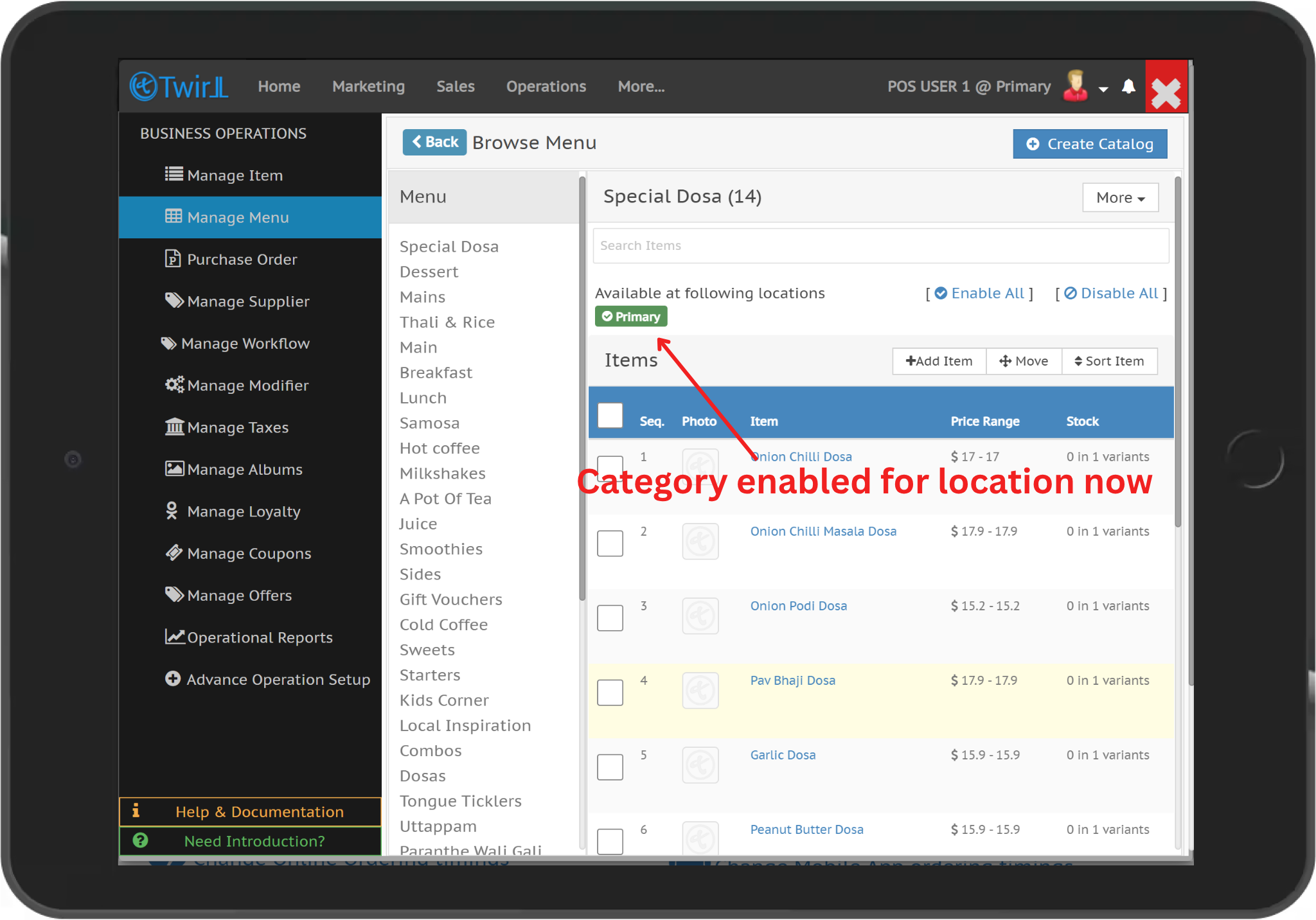Open Manage Albums picture icon

click(174, 469)
